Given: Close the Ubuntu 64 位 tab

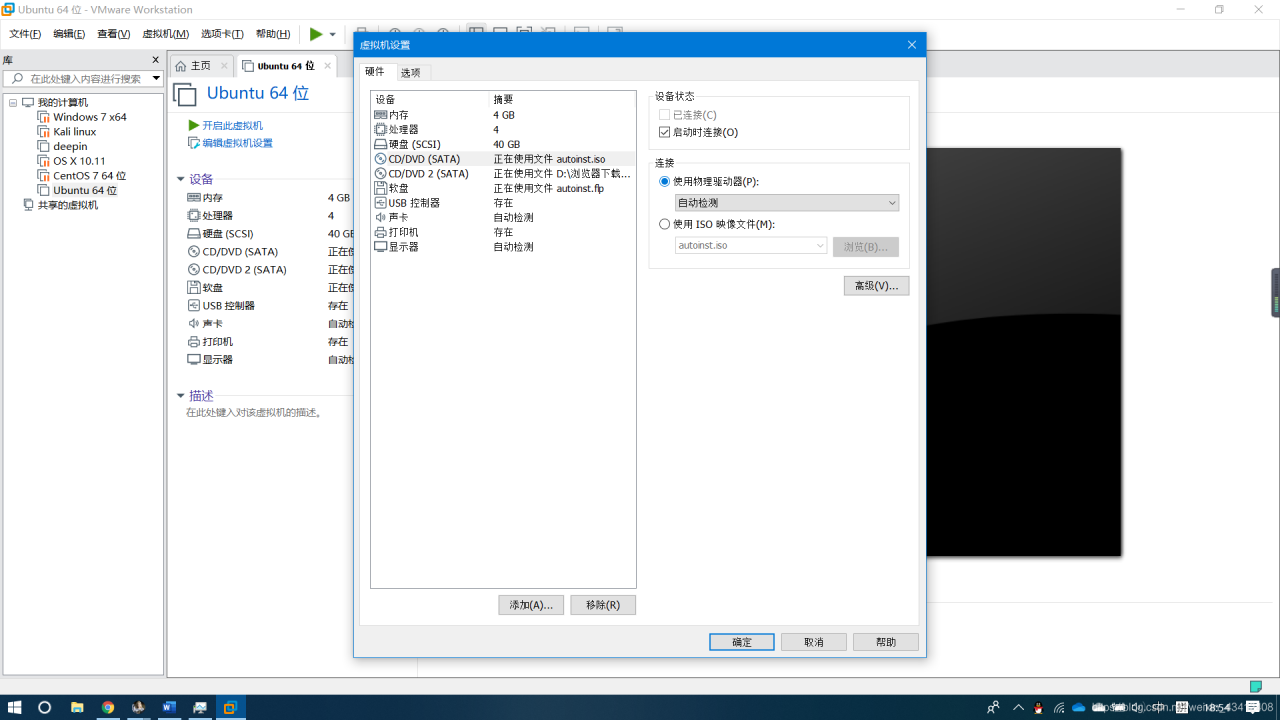Looking at the screenshot, I should tap(327, 66).
